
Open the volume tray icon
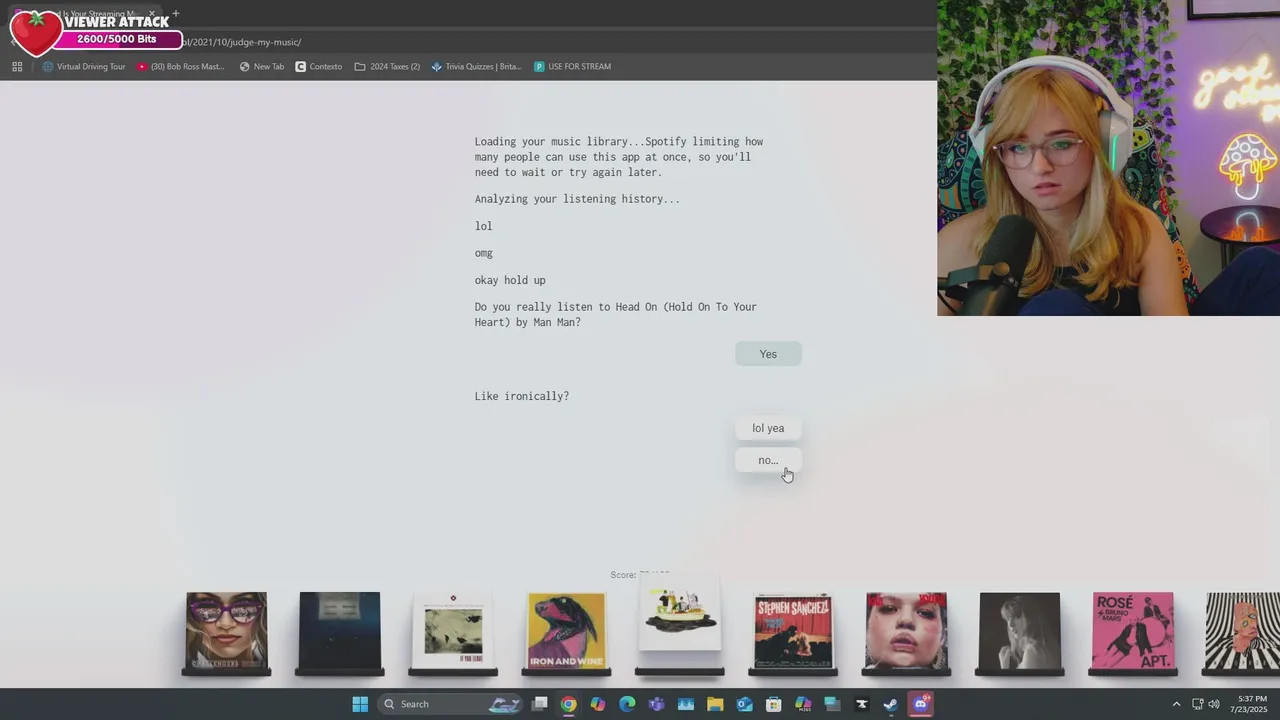click(x=1214, y=704)
